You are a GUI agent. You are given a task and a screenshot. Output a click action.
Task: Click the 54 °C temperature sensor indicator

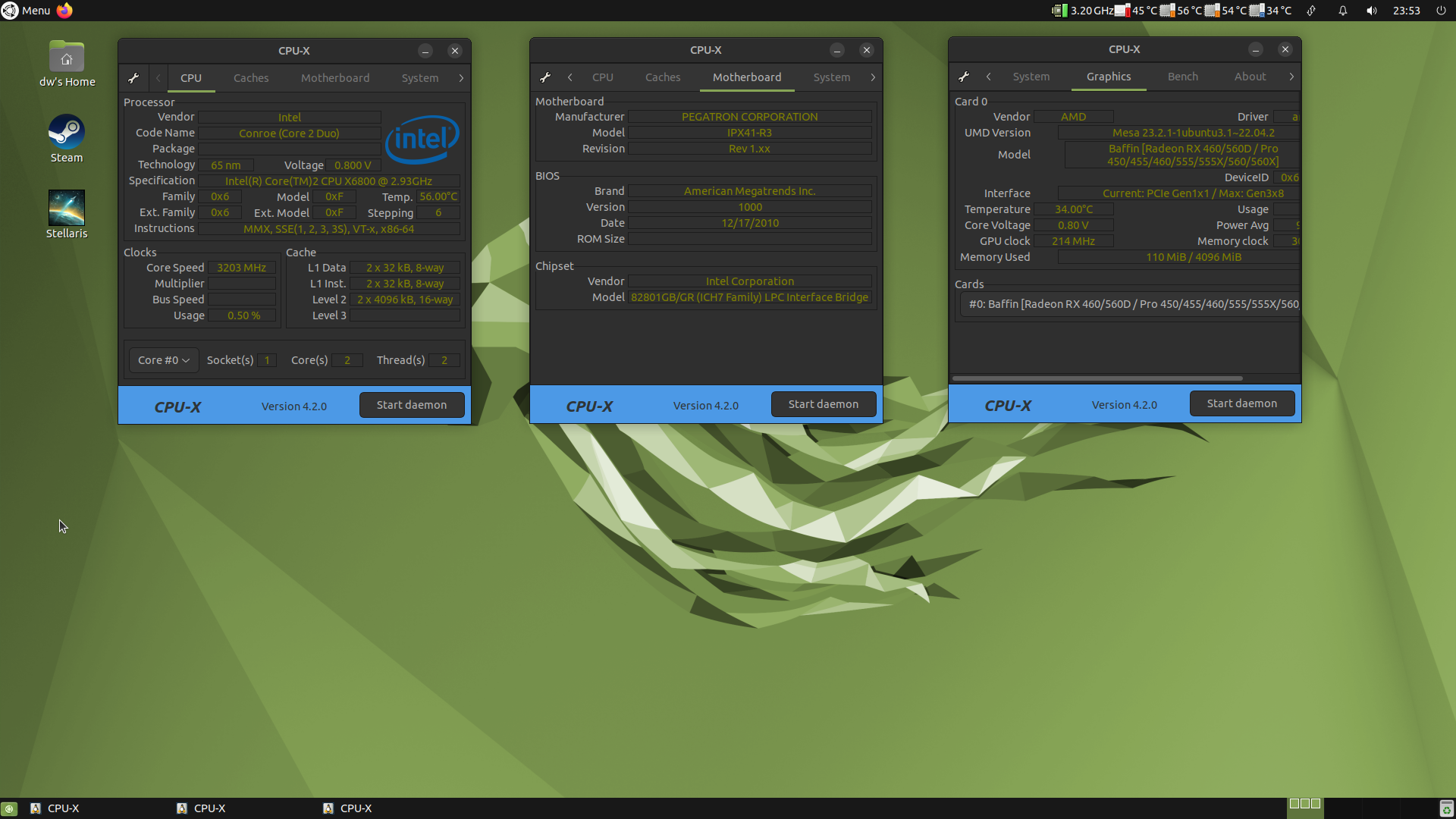click(x=1226, y=11)
